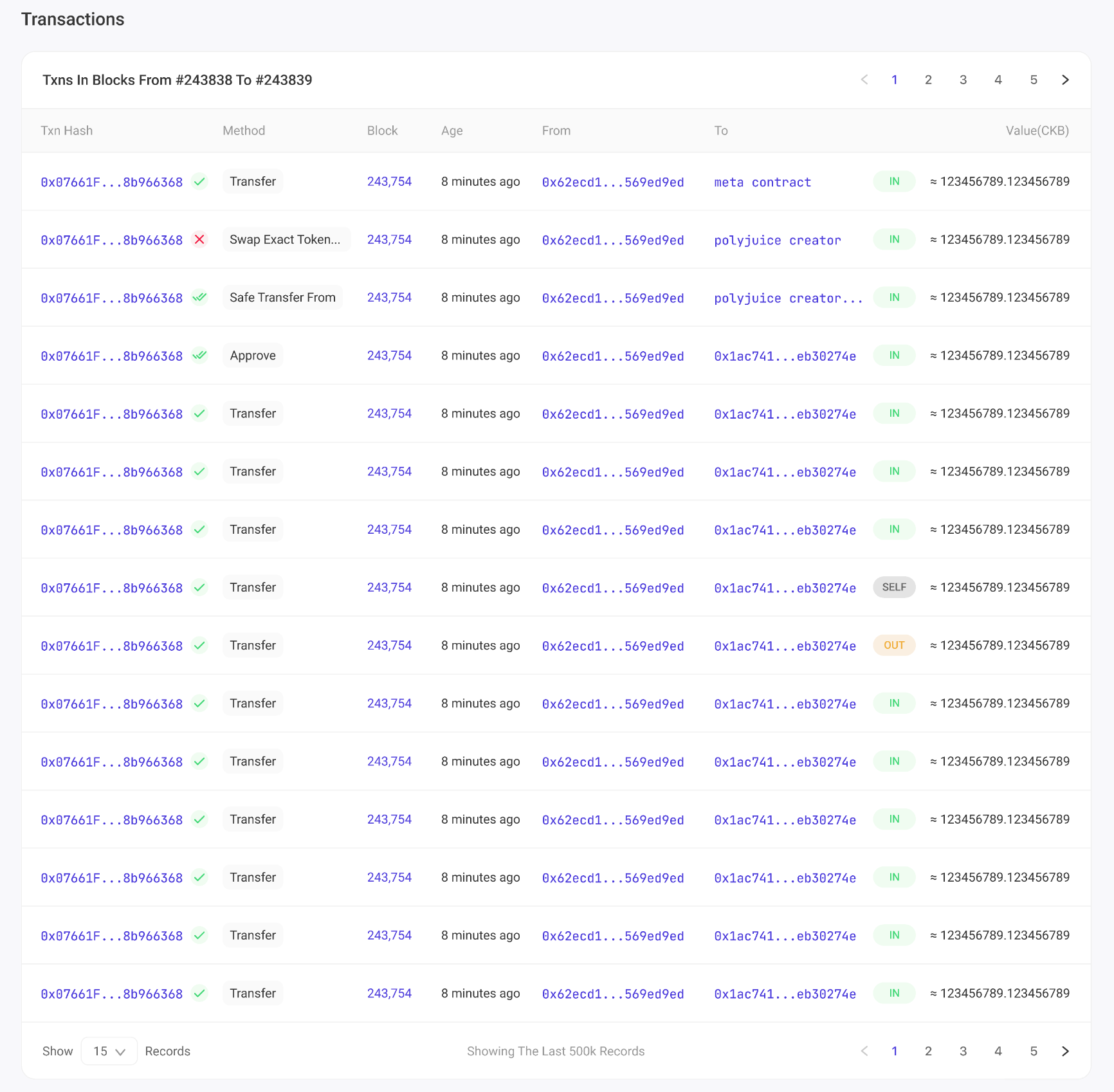Open the meta contract recipient link

tap(762, 182)
